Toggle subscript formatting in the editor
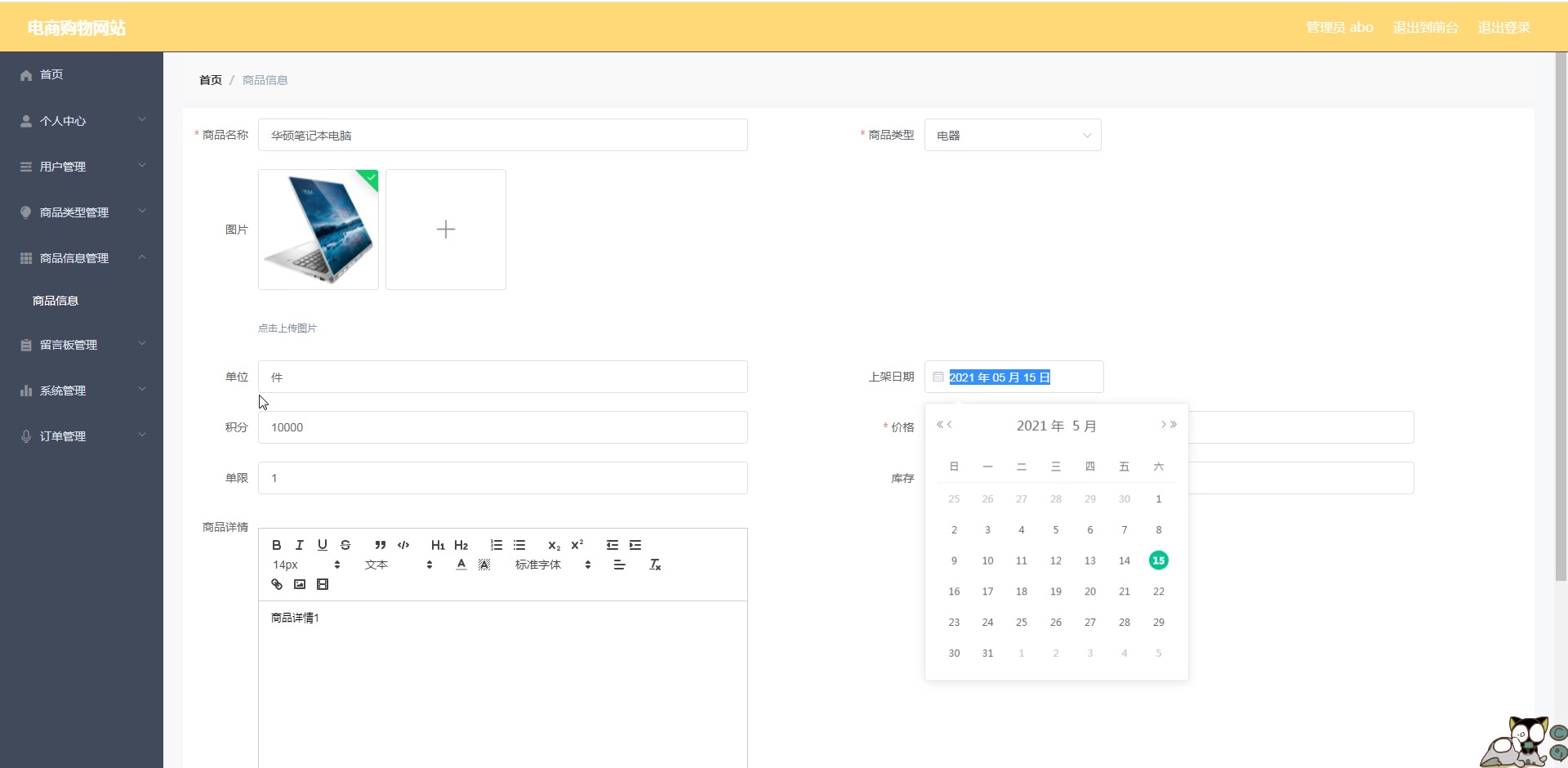Viewport: 1568px width, 768px height. tap(554, 546)
